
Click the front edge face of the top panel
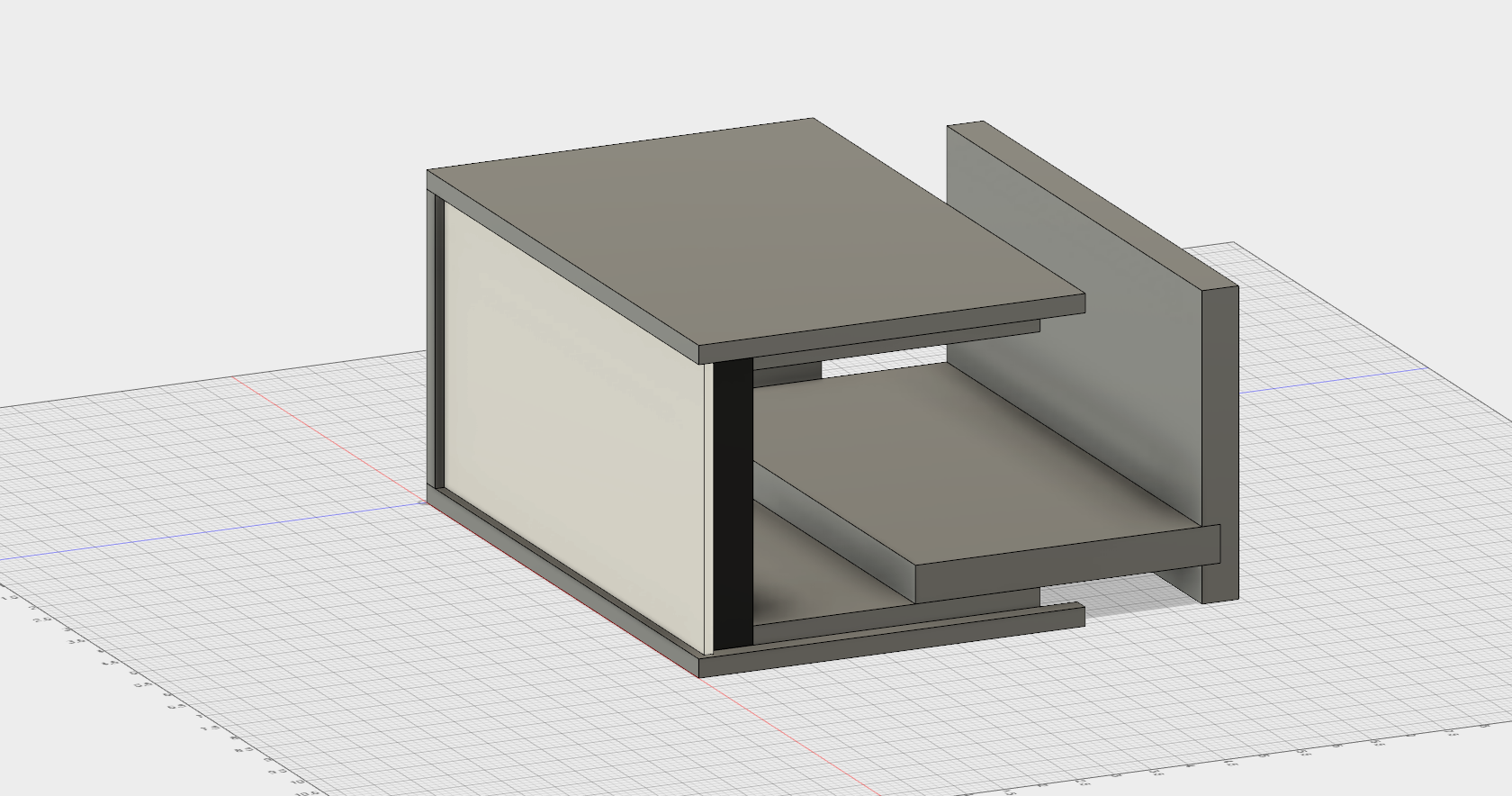click(891, 330)
